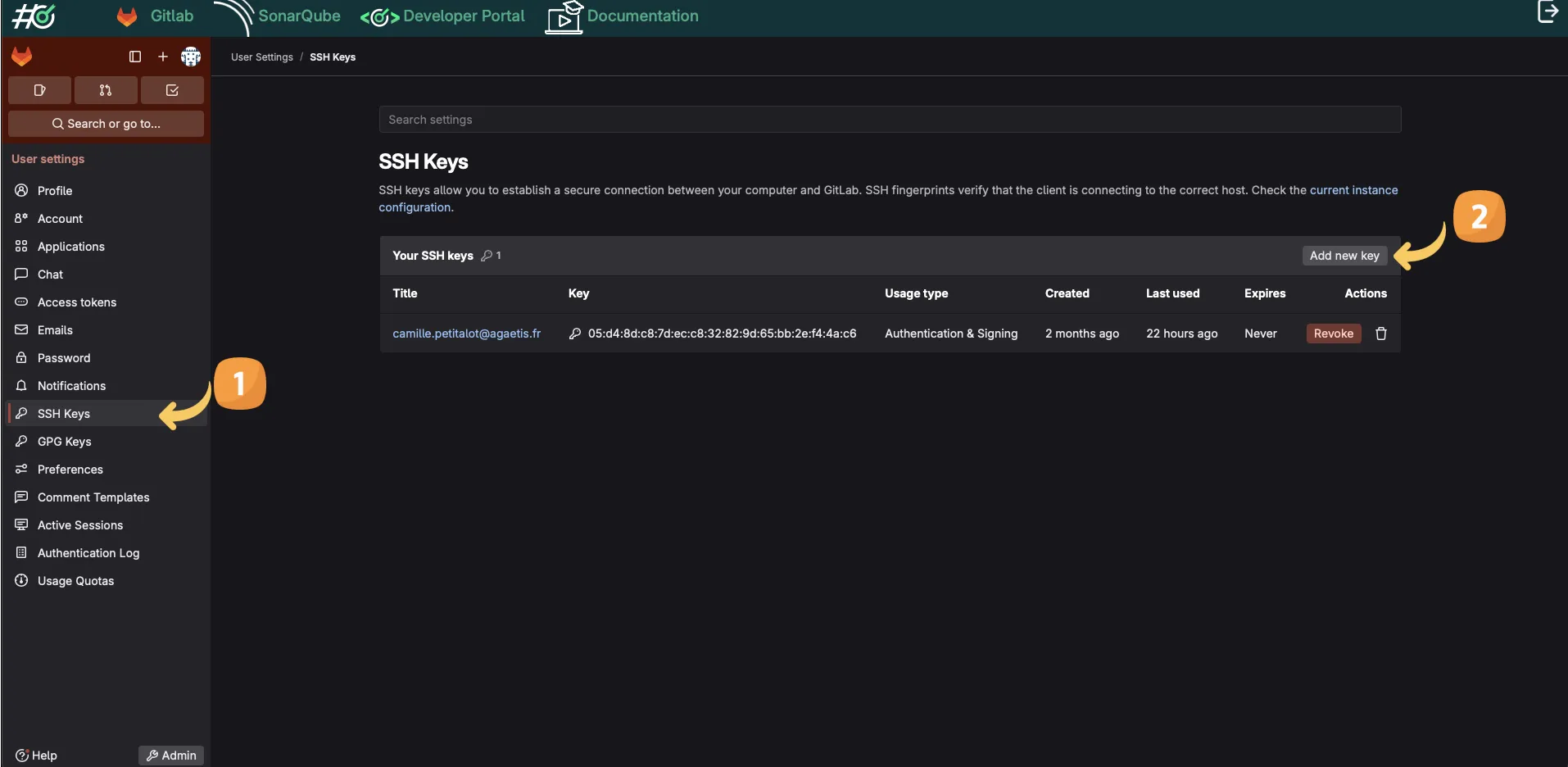
Task: Select the Issues icon in the sidebar
Action: pyautogui.click(x=39, y=90)
